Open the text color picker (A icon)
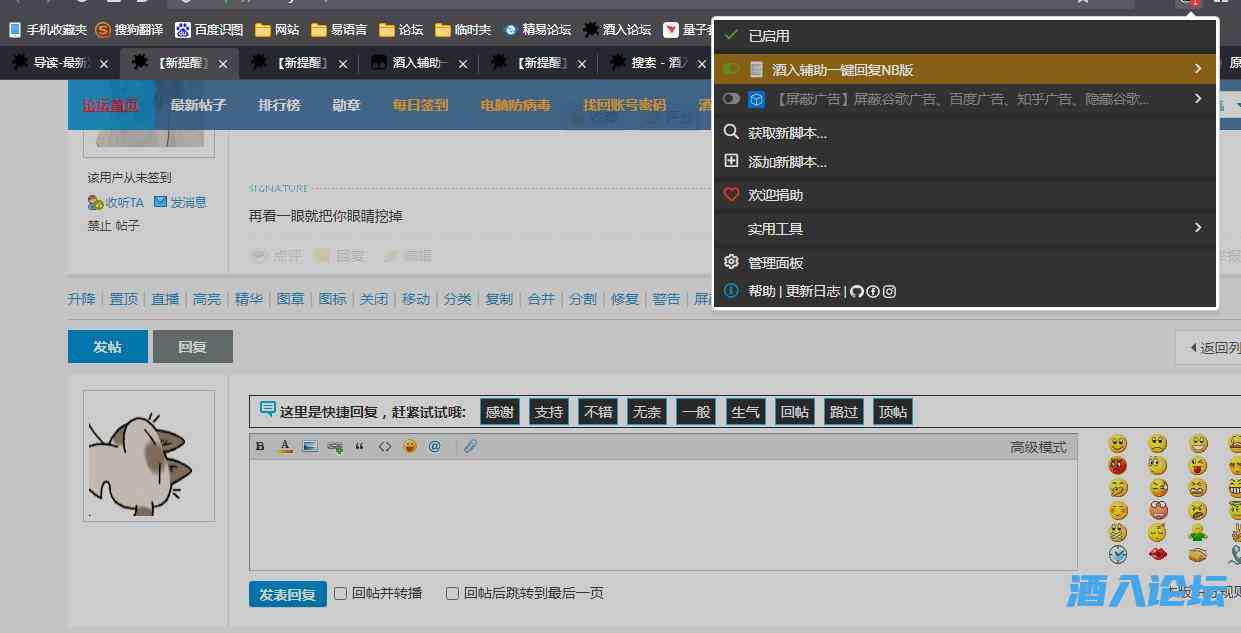The width and height of the screenshot is (1241, 633). coord(284,446)
